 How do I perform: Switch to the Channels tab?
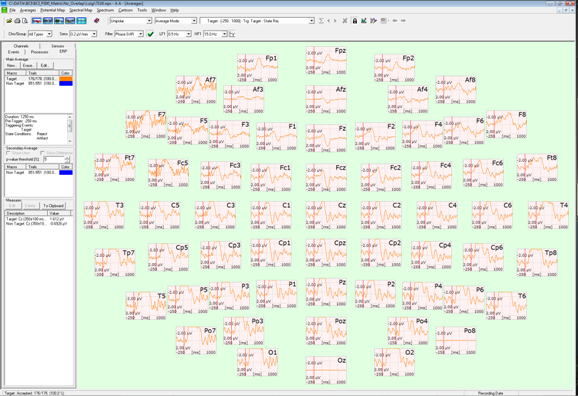[x=21, y=46]
